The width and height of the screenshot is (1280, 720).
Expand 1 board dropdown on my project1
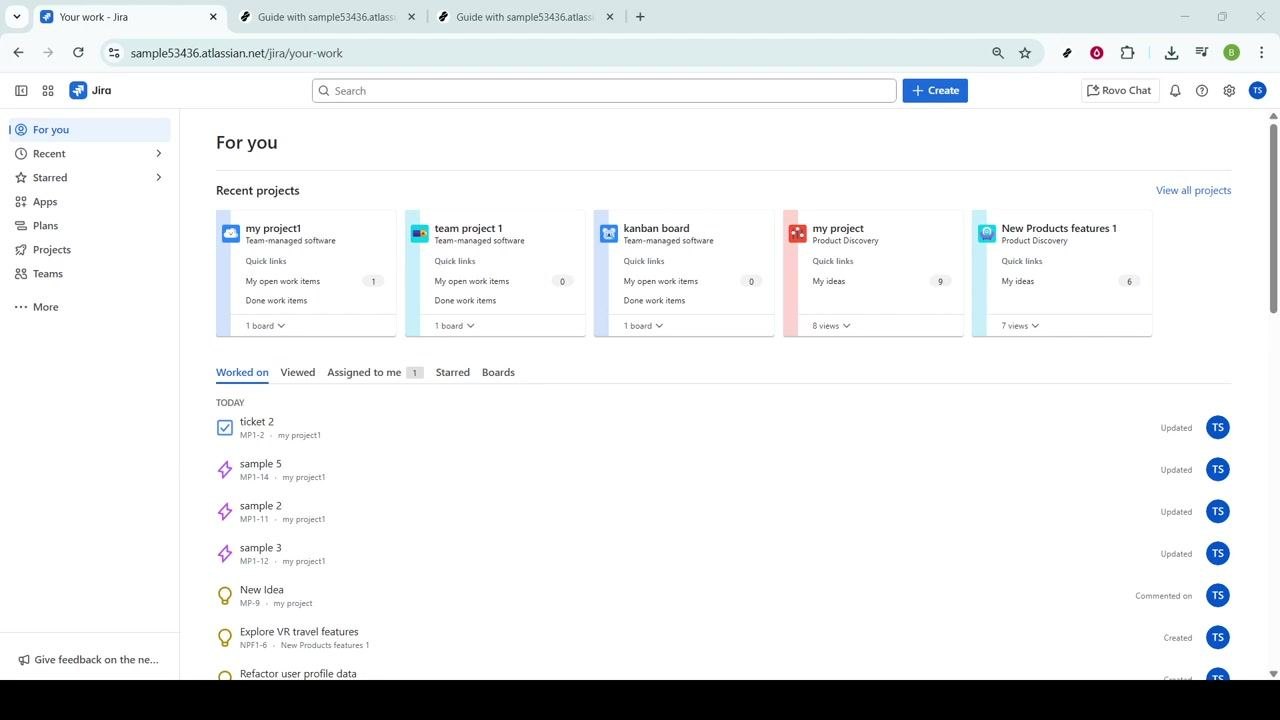266,326
